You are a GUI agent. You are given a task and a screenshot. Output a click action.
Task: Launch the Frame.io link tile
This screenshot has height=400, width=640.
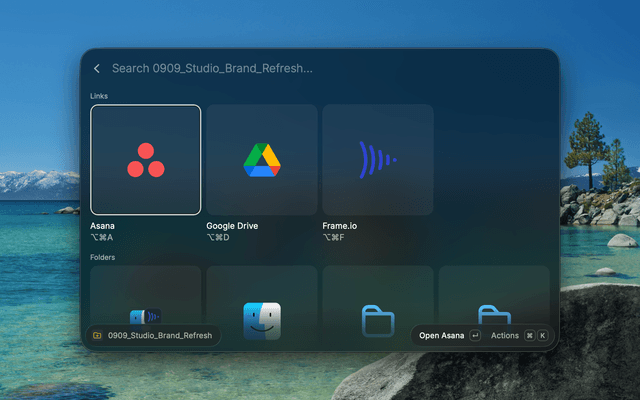(378, 160)
